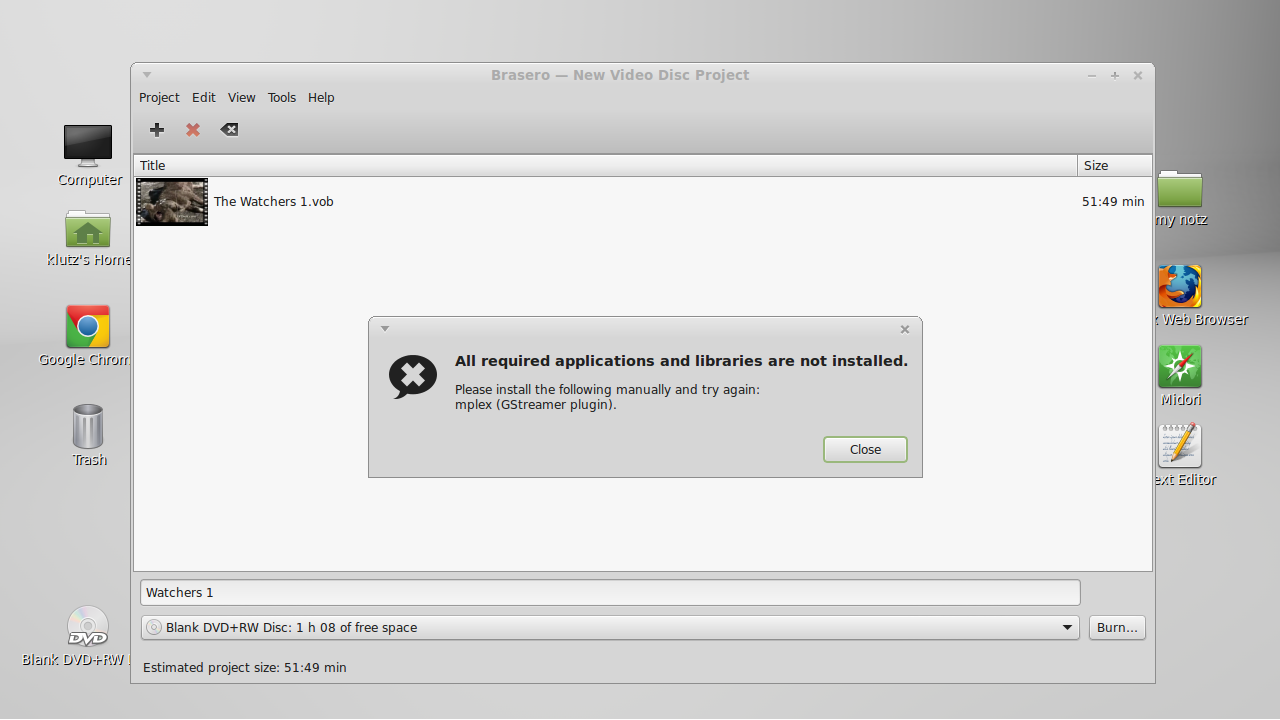This screenshot has width=1280, height=720.
Task: Select the Watchers 1.vob video thumbnail
Action: pos(172,202)
